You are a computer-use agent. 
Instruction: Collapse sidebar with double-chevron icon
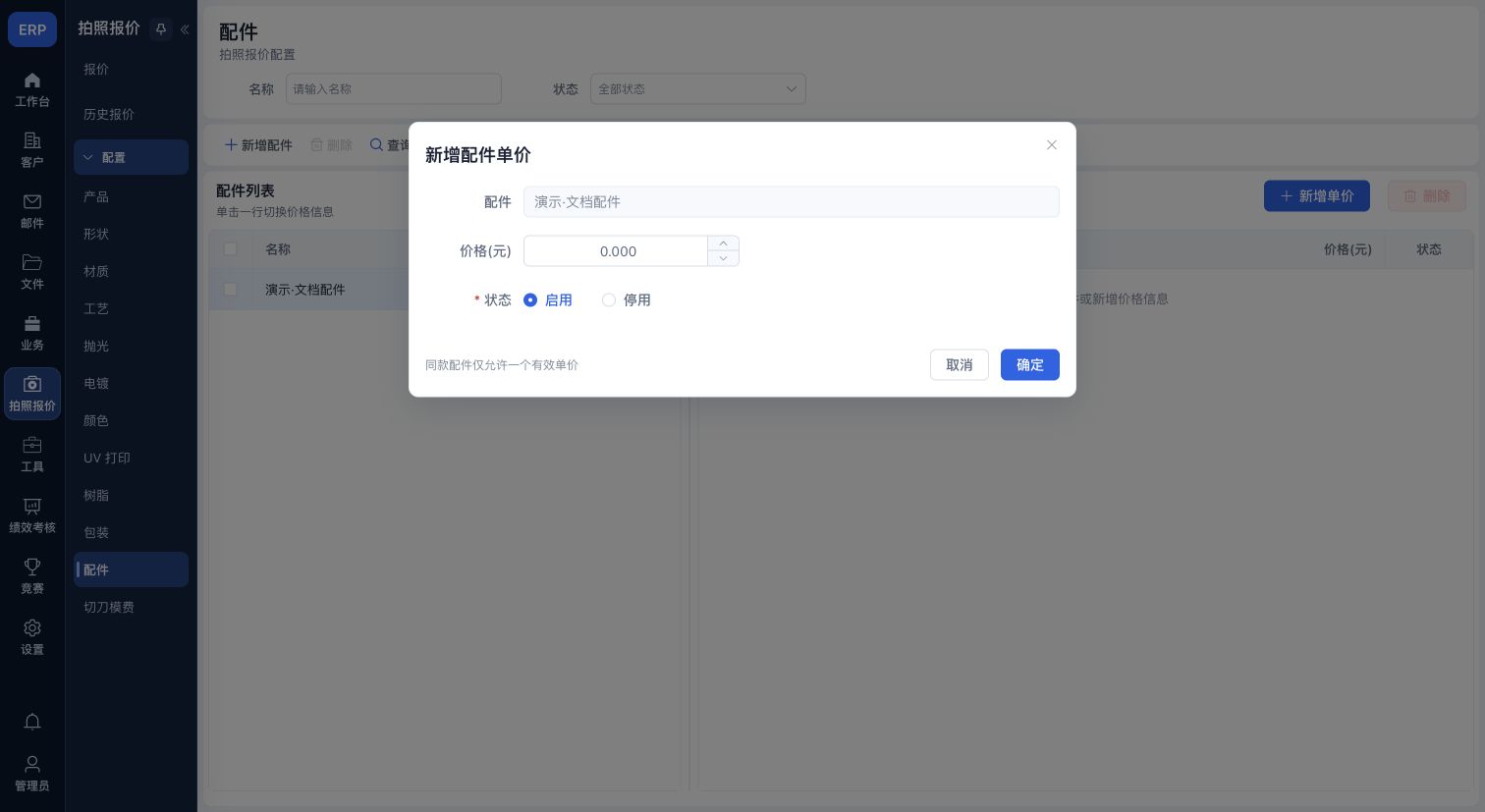(x=185, y=29)
